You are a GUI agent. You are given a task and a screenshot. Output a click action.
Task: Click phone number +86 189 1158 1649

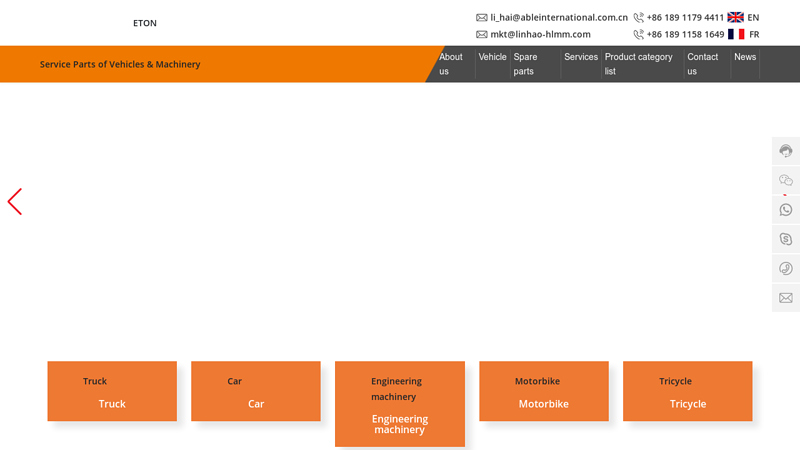[685, 34]
